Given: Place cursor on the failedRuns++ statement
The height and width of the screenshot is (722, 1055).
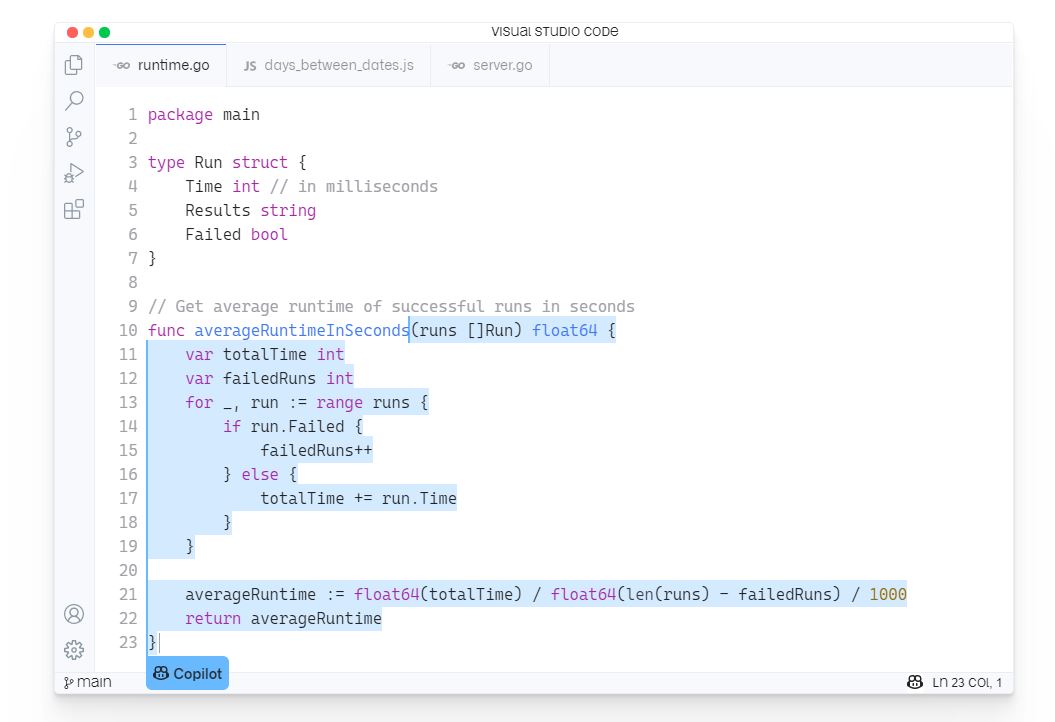Looking at the screenshot, I should (x=316, y=450).
